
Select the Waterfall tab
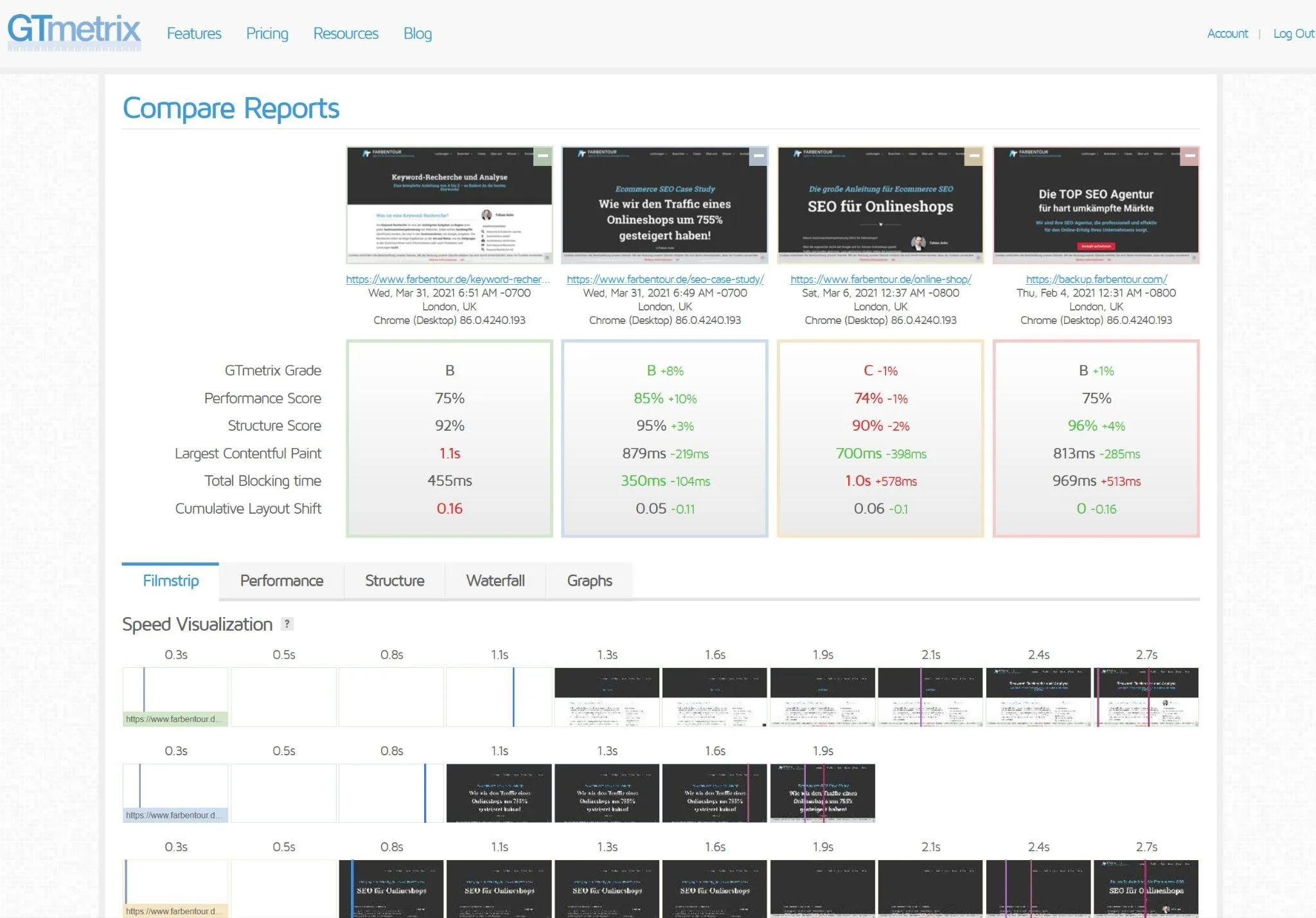tap(495, 580)
